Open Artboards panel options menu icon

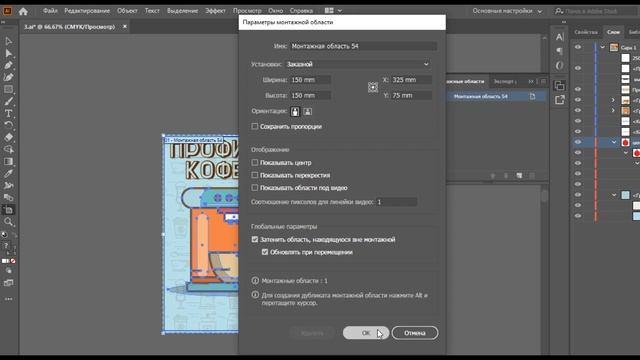(x=543, y=82)
